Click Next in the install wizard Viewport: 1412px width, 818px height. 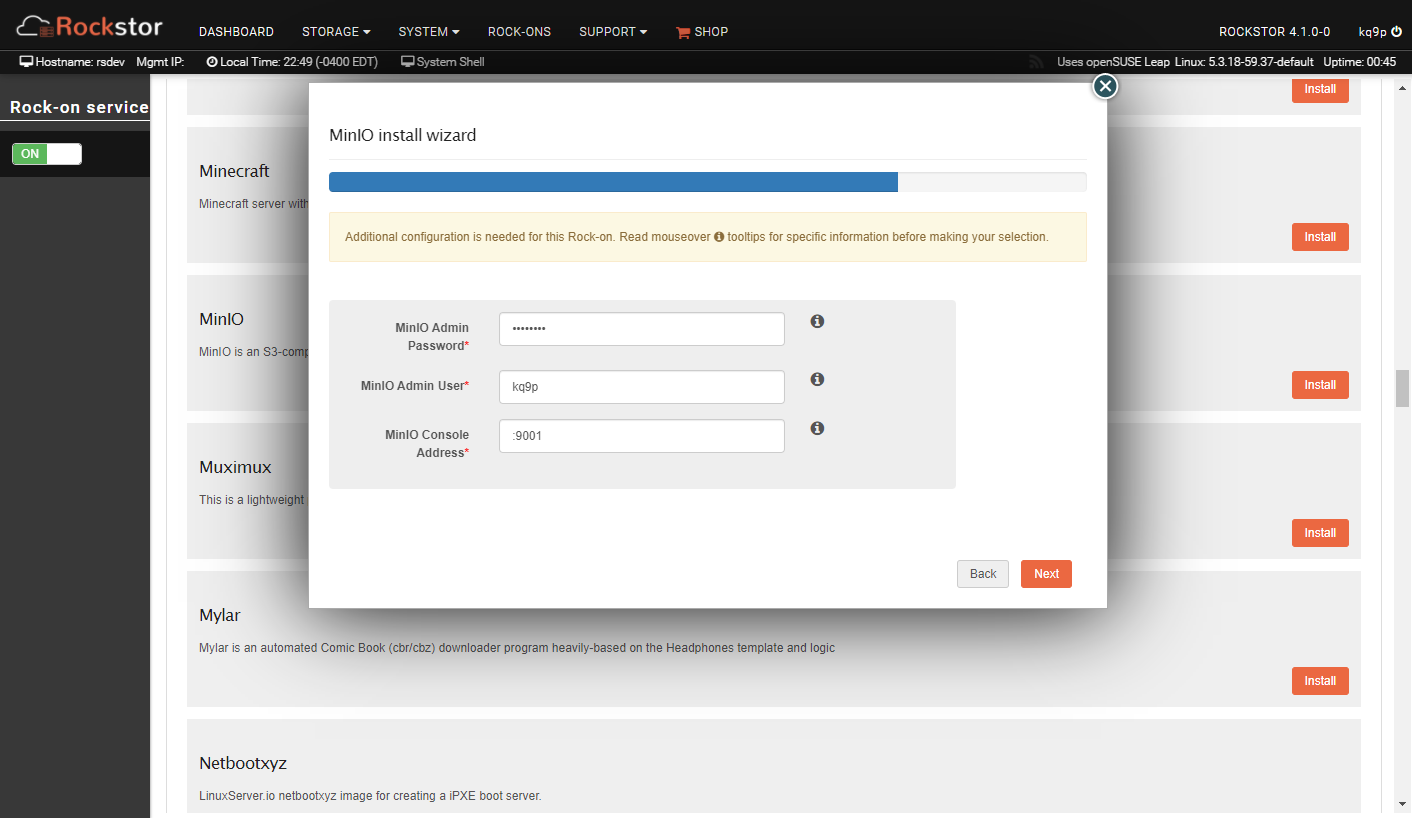pyautogui.click(x=1046, y=574)
